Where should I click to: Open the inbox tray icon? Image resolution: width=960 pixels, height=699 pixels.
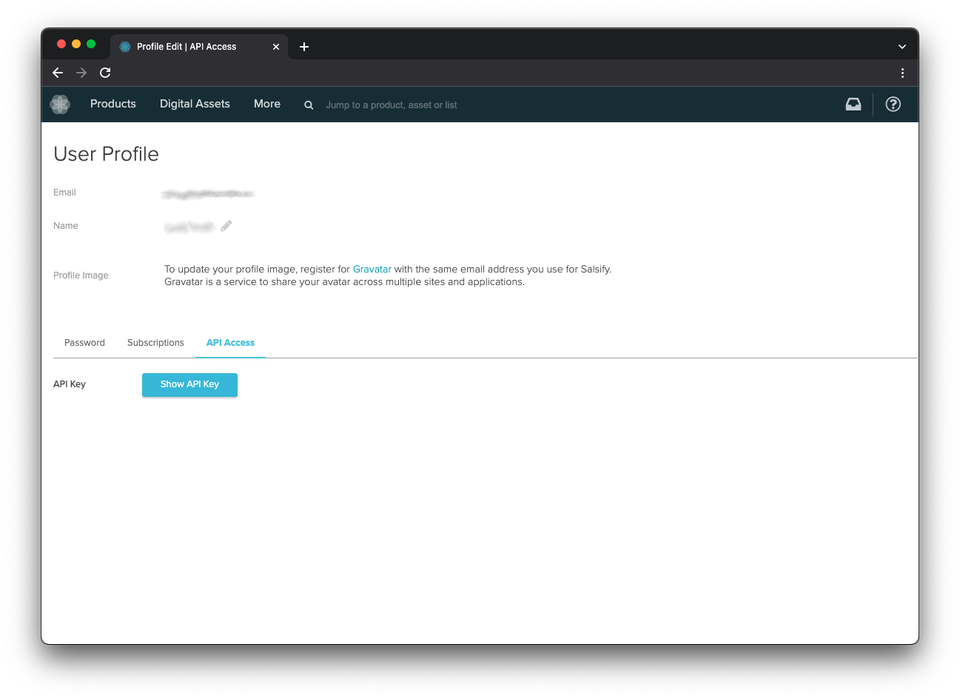pyautogui.click(x=853, y=104)
